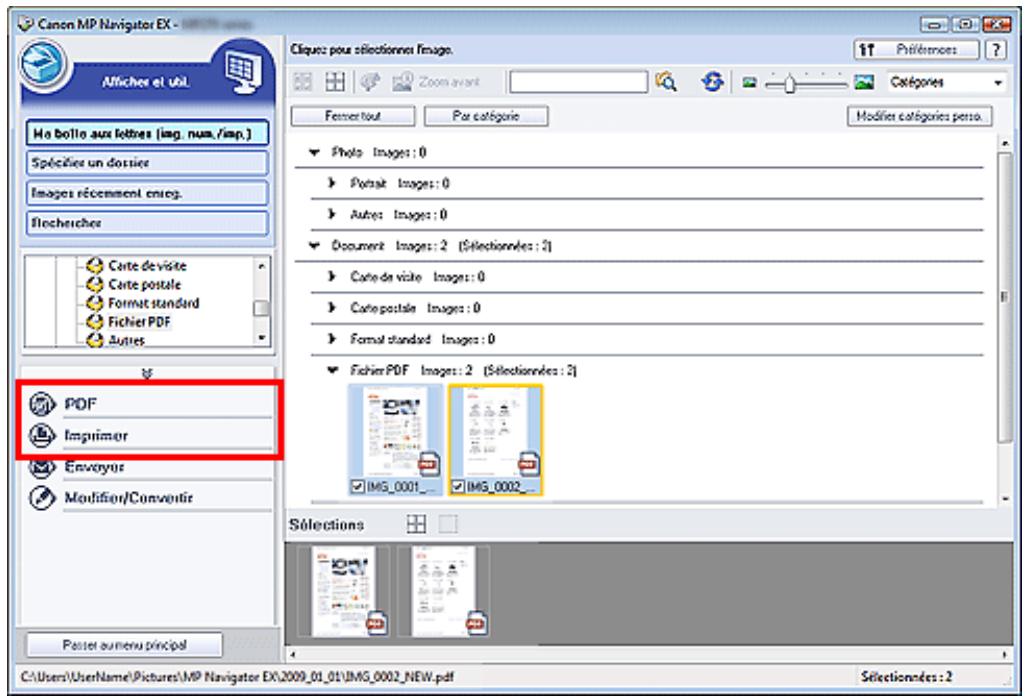This screenshot has height=698, width=1026.
Task: Click the Modifier/Convertir icon
Action: 43,497
